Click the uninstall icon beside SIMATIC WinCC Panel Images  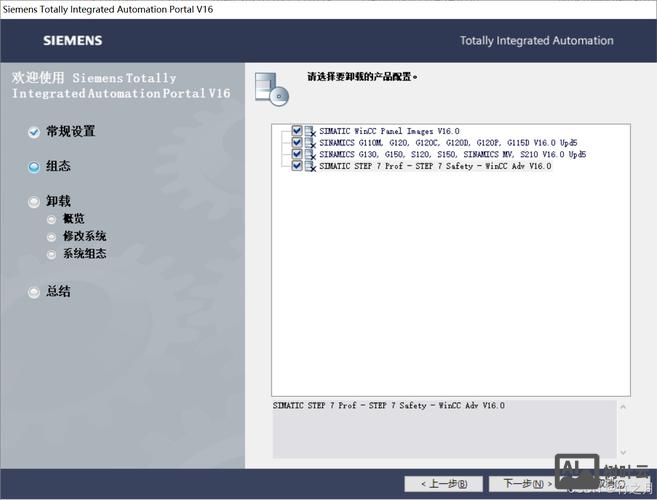(310, 131)
